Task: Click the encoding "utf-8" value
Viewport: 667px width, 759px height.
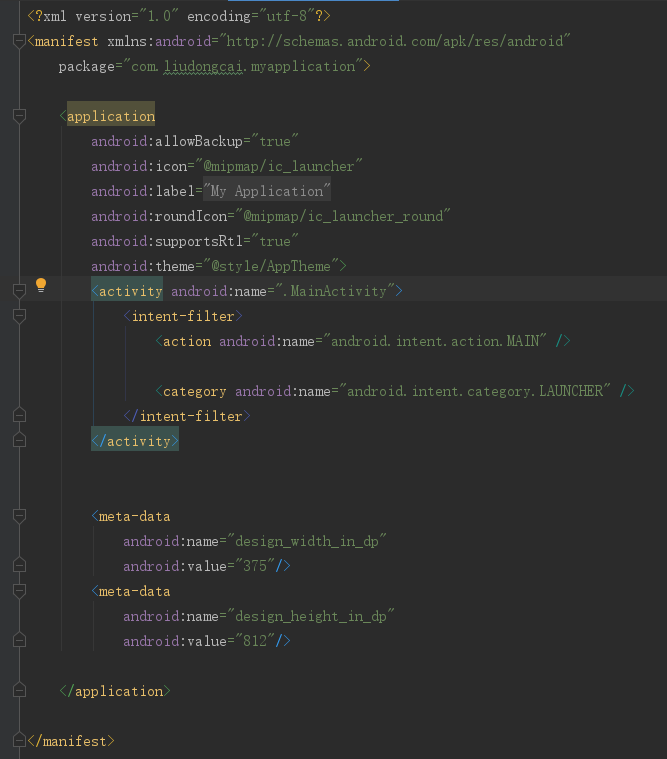Action: point(287,16)
